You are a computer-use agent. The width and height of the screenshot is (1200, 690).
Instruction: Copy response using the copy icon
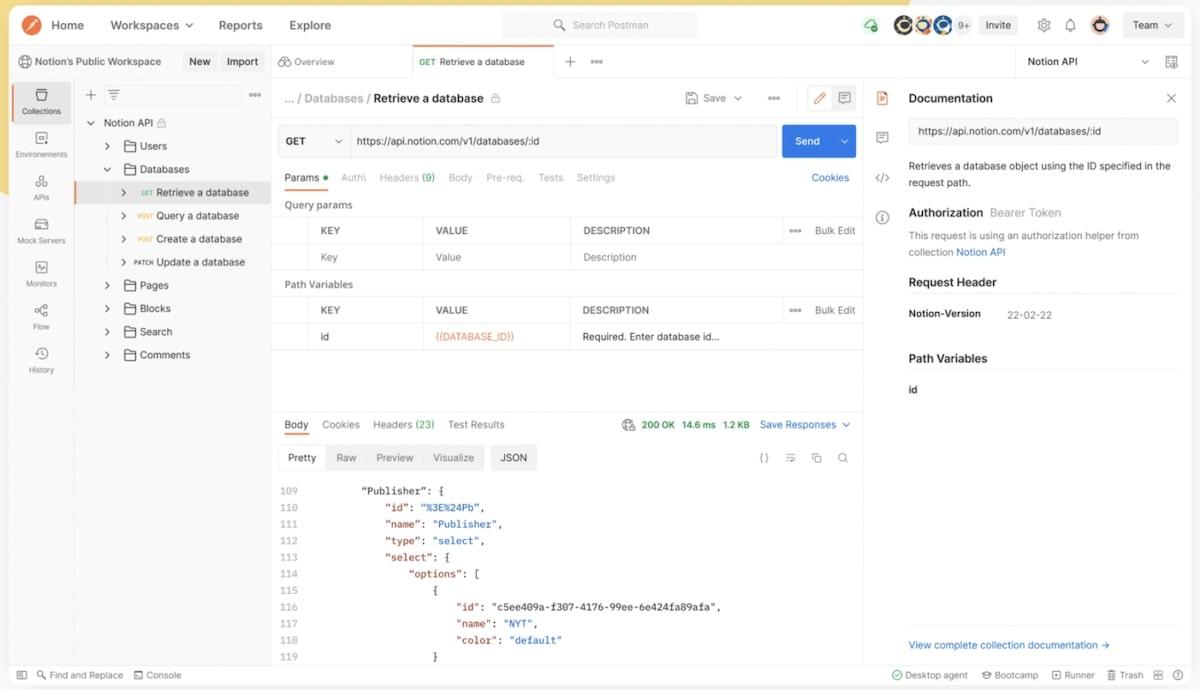(x=817, y=458)
